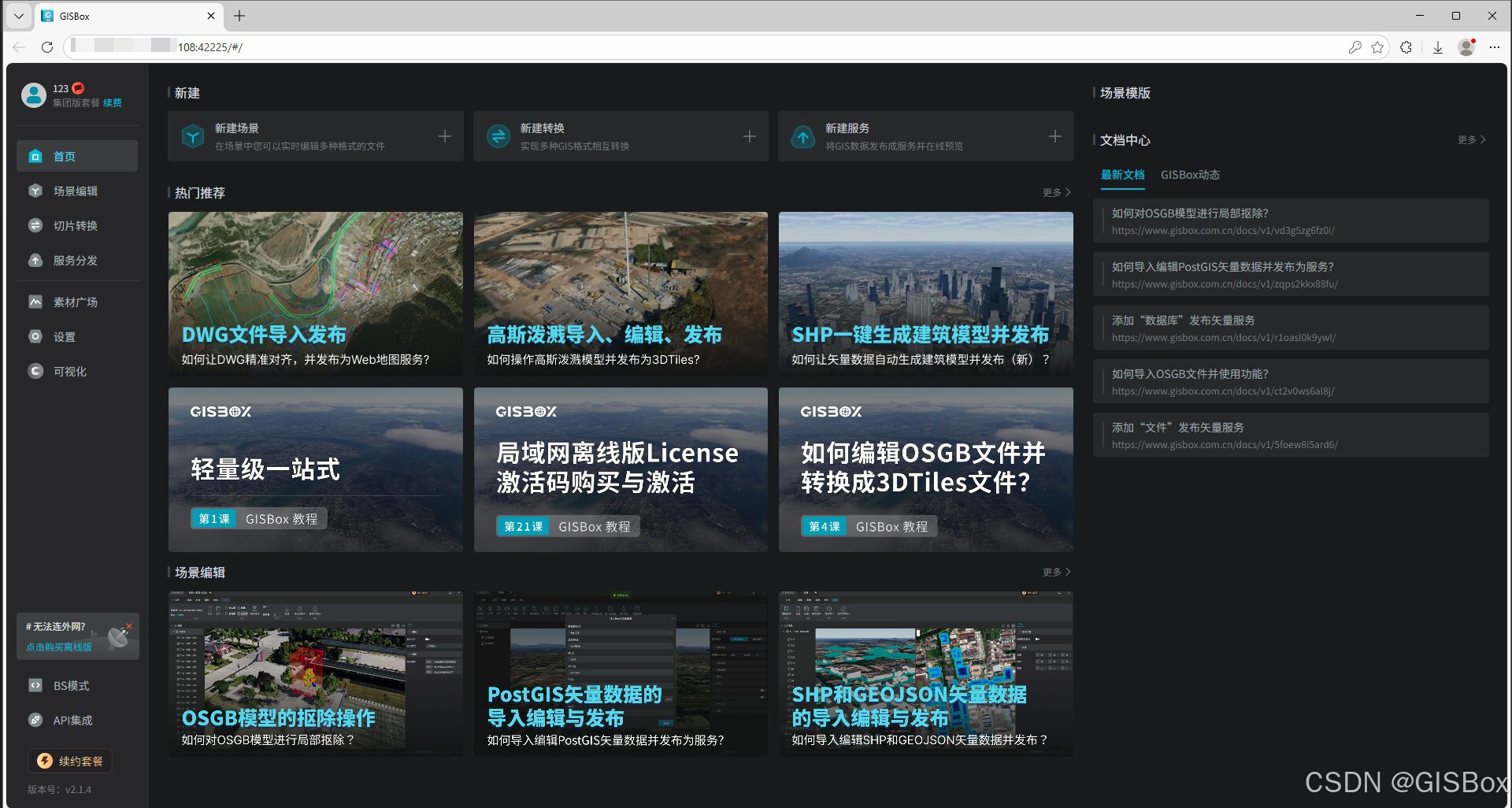1512x808 pixels.
Task: Select the GISBox browser tab
Action: pos(128,16)
